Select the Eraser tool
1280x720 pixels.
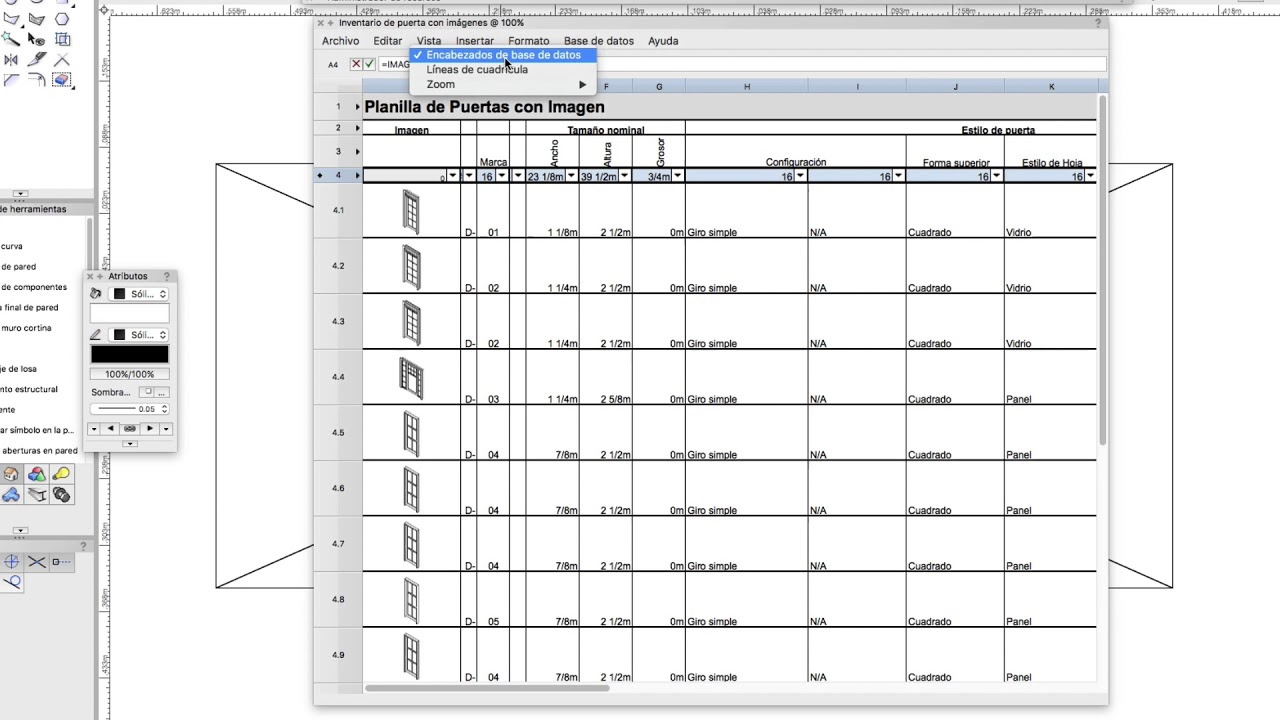[62, 80]
